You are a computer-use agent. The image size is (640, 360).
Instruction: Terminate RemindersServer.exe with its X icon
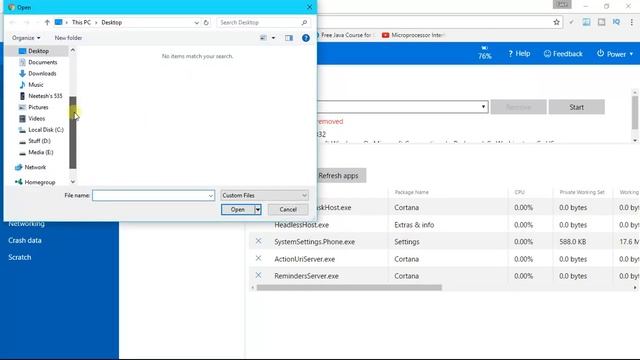[258, 276]
